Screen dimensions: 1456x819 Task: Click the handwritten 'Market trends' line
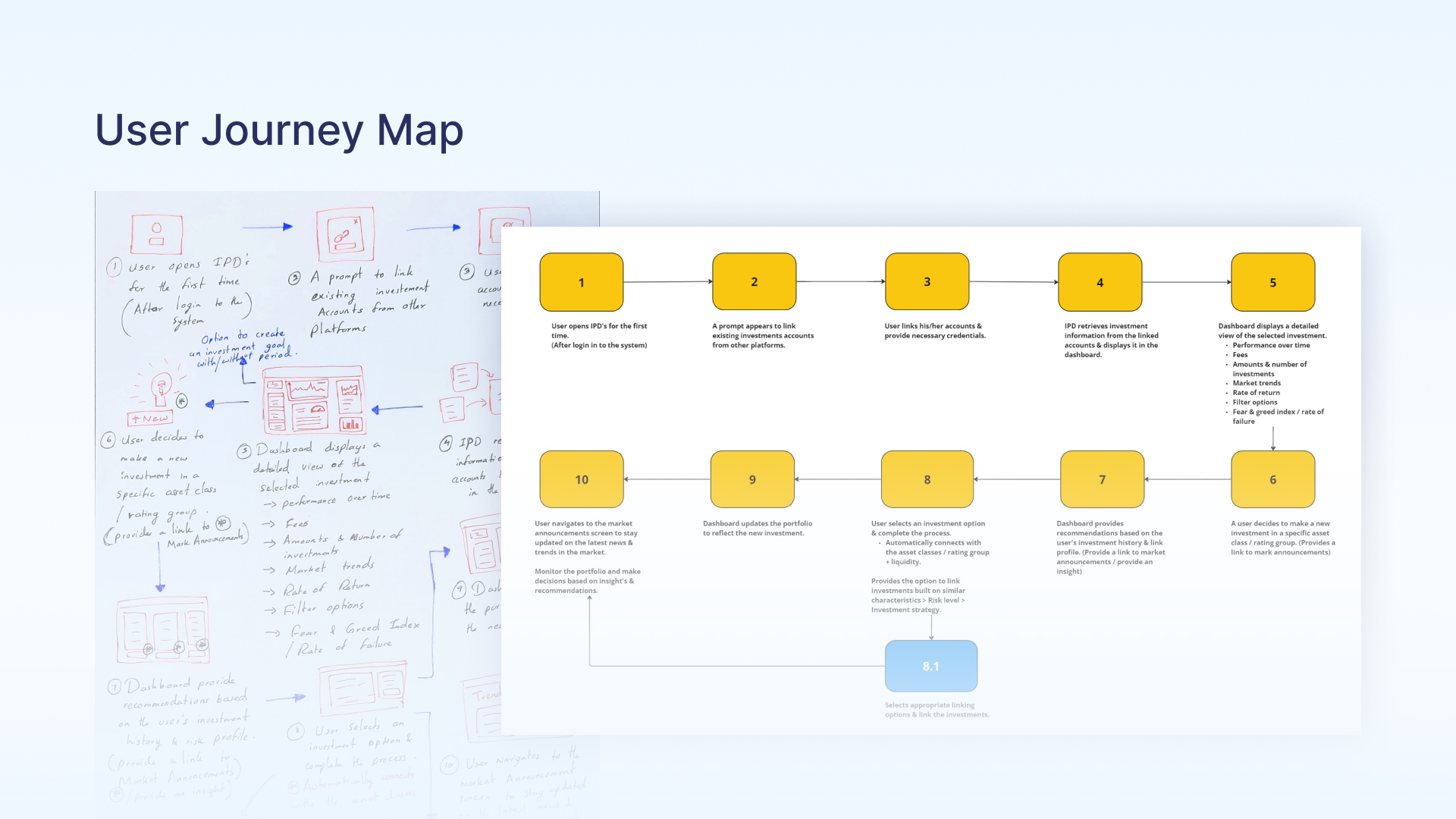[x=329, y=566]
